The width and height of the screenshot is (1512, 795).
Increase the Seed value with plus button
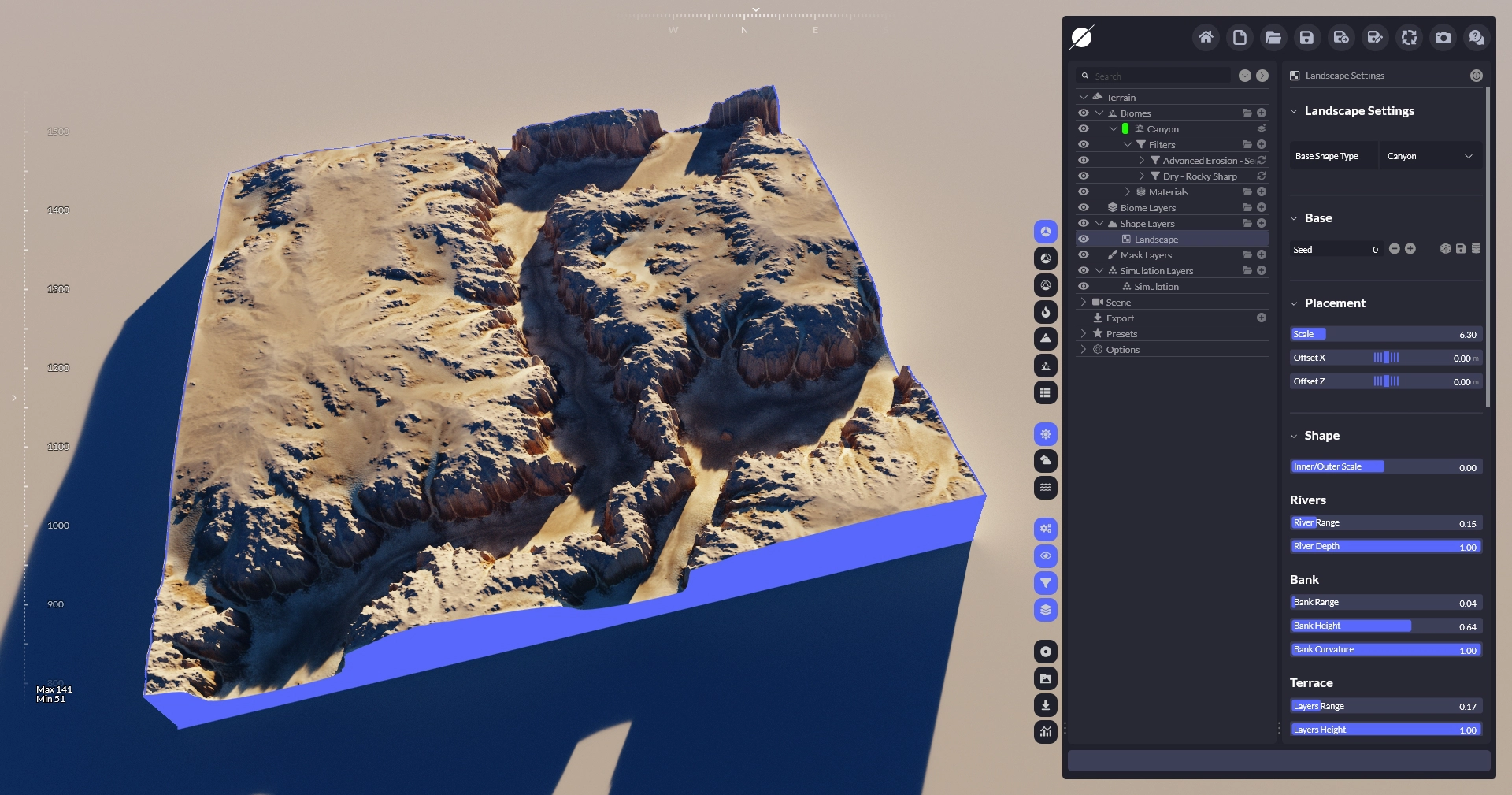1410,249
